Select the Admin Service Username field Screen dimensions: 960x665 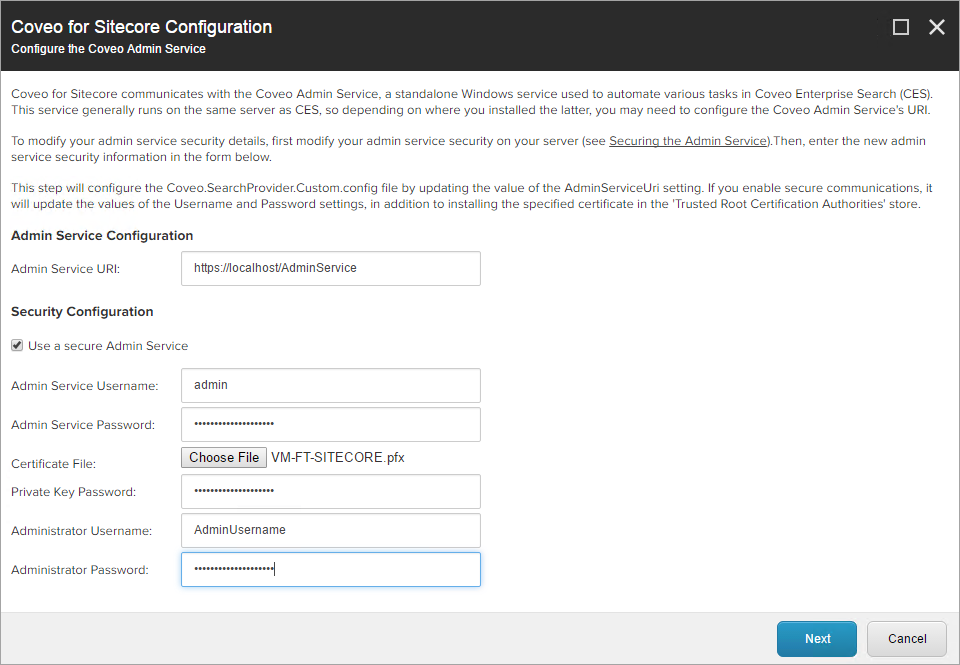330,385
